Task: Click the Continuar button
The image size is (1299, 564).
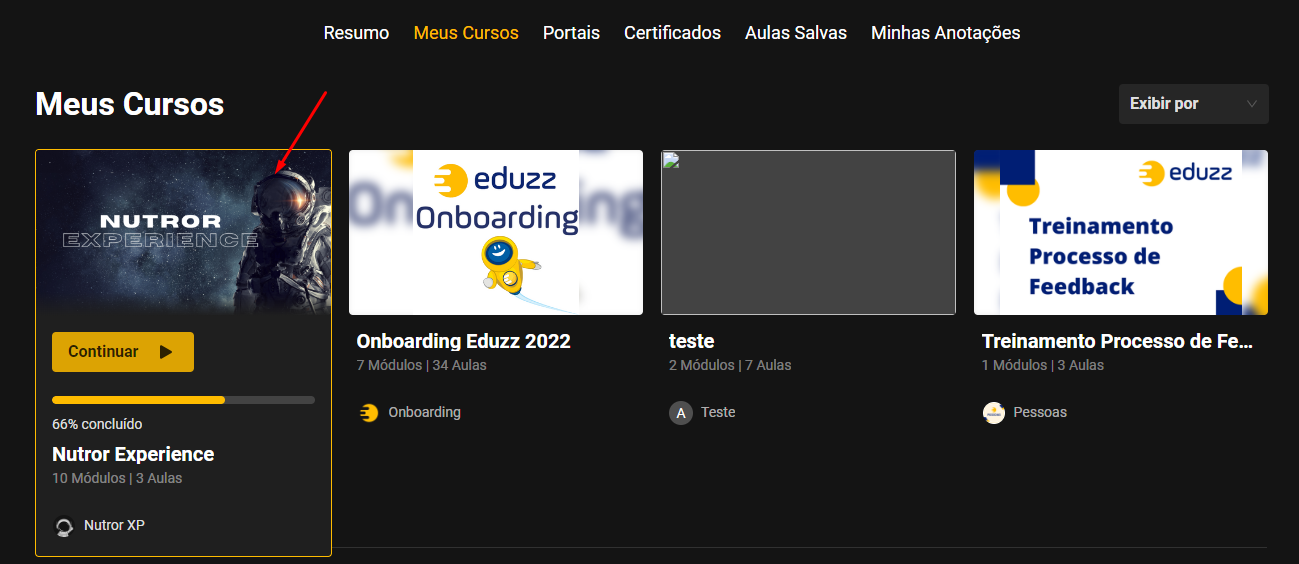Action: 123,352
